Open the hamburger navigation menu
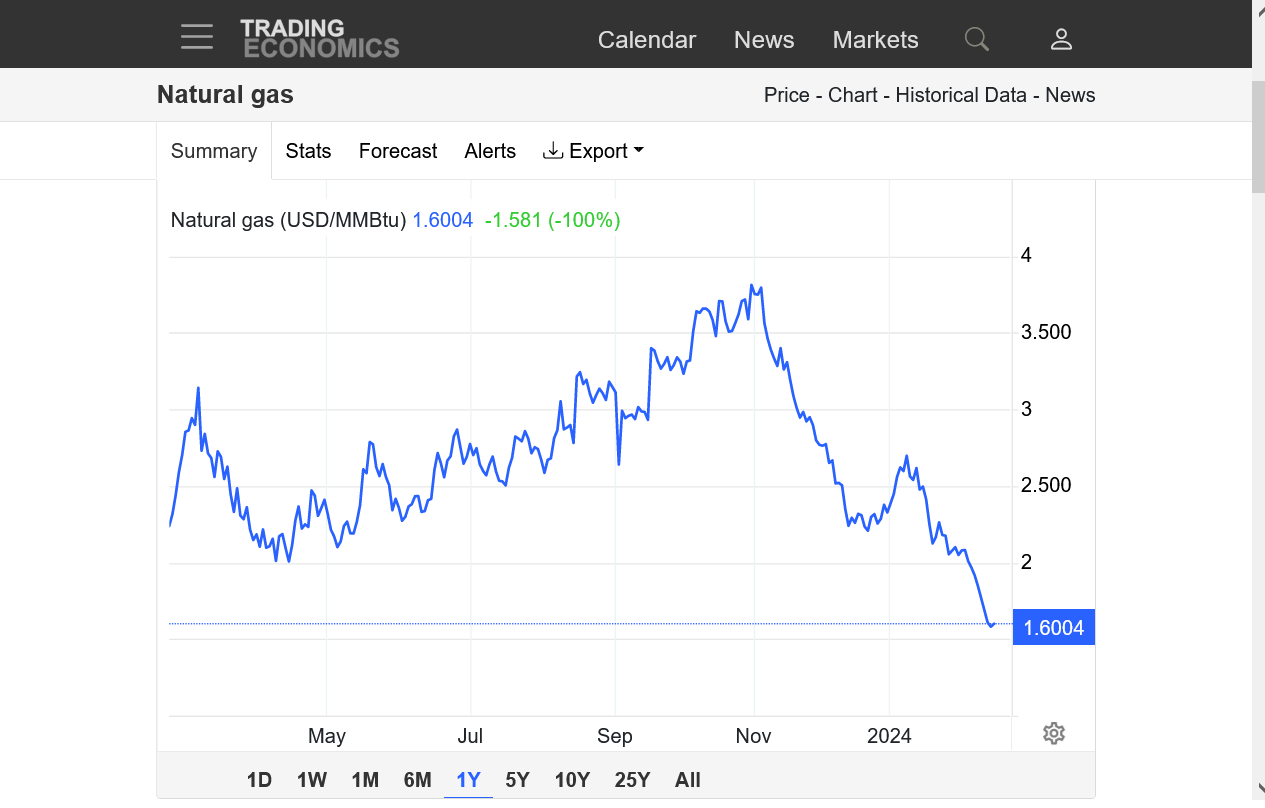The height and width of the screenshot is (808, 1265). pos(197,38)
